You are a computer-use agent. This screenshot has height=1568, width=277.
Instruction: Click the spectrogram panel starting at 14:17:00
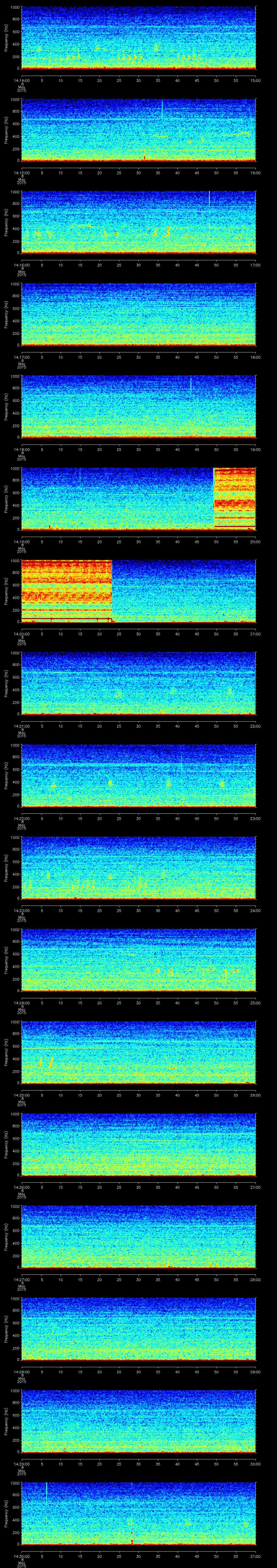[x=138, y=315]
